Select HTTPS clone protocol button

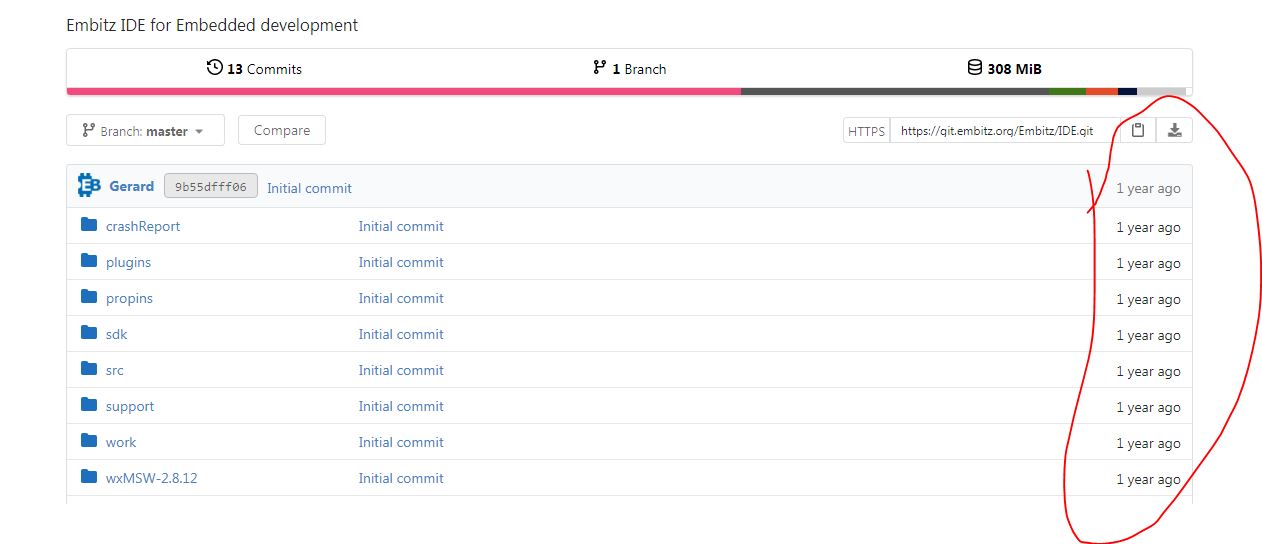pos(866,131)
